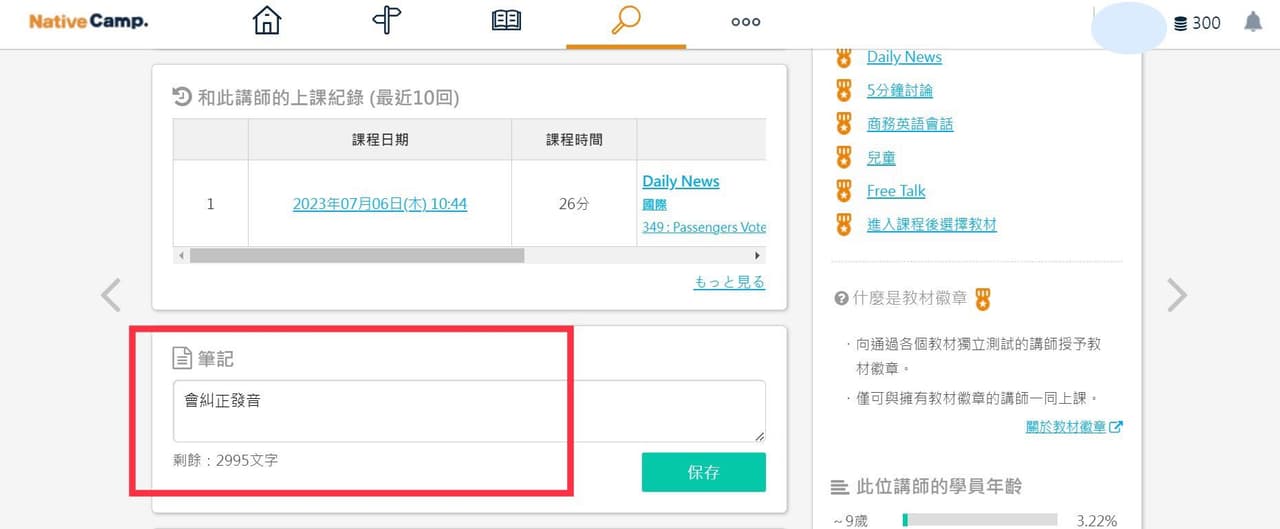Open the user profile avatar
1280x529 pixels.
tap(1128, 28)
